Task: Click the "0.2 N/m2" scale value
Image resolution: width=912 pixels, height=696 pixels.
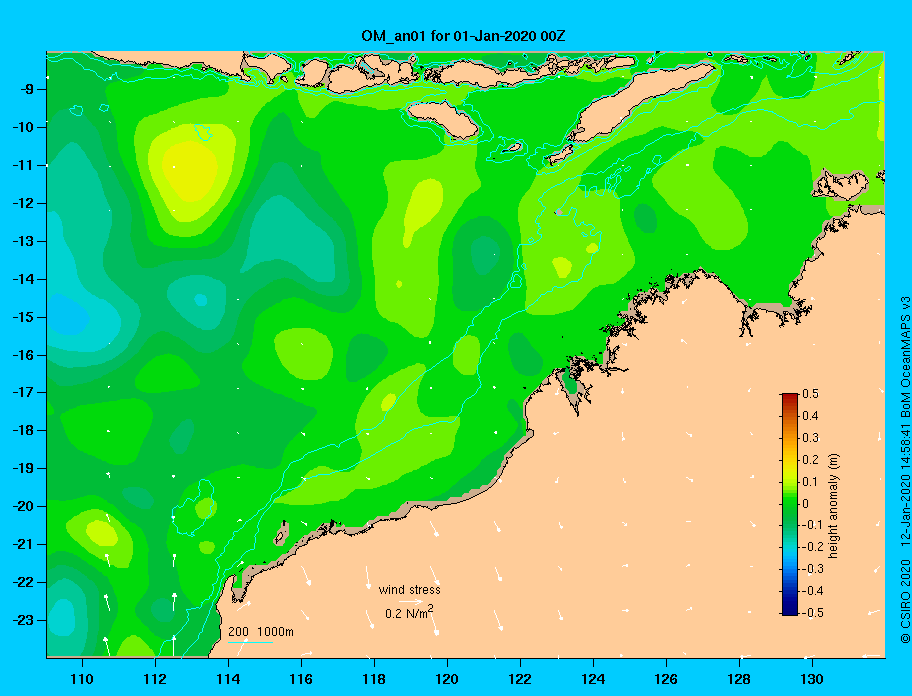Action: (x=409, y=613)
